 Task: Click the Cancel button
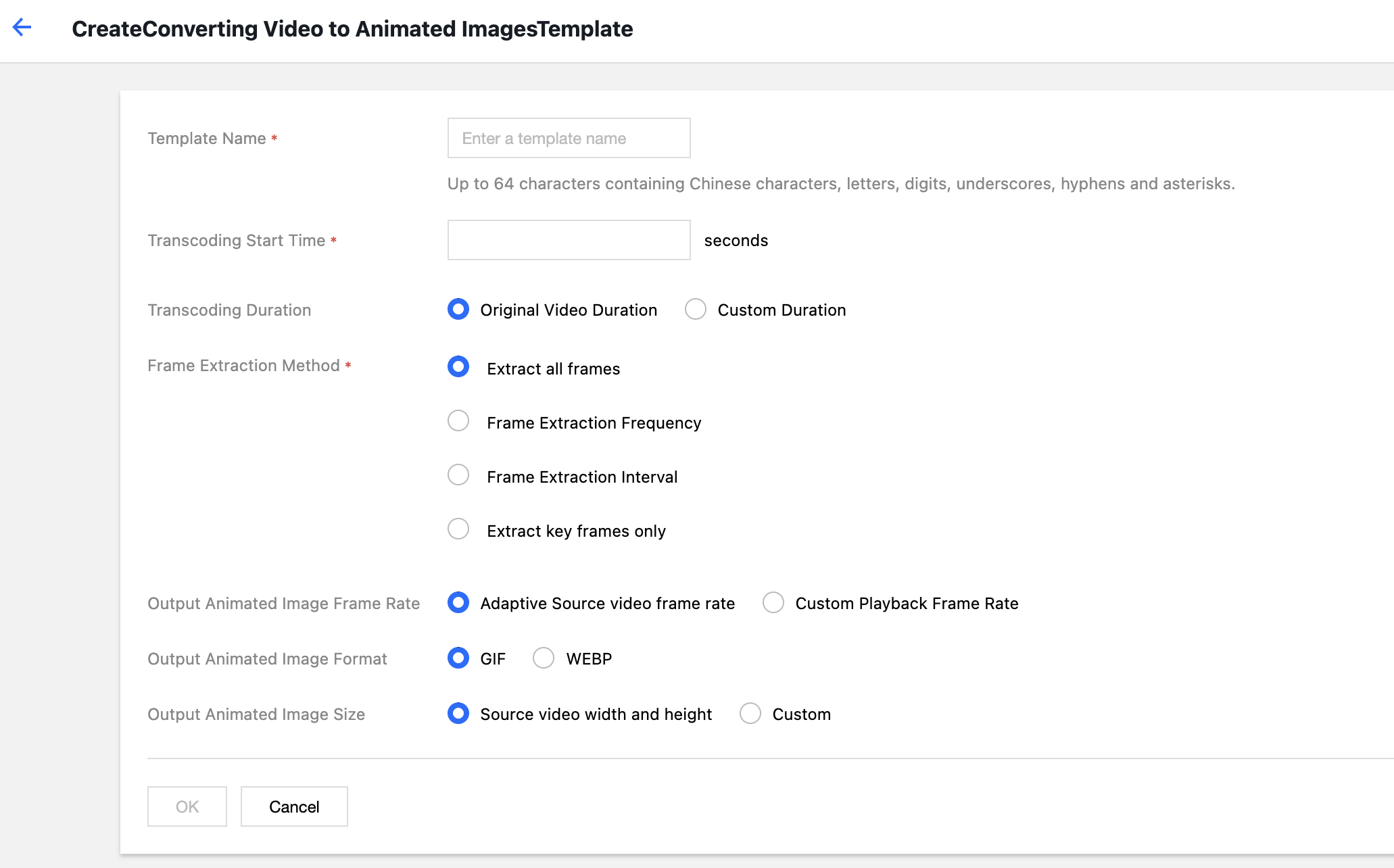point(294,806)
